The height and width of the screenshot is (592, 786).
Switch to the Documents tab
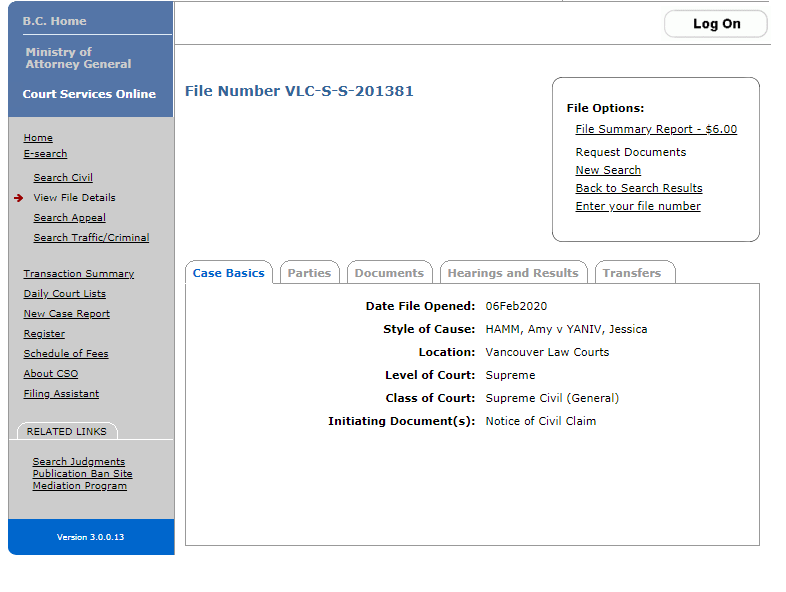coord(389,273)
